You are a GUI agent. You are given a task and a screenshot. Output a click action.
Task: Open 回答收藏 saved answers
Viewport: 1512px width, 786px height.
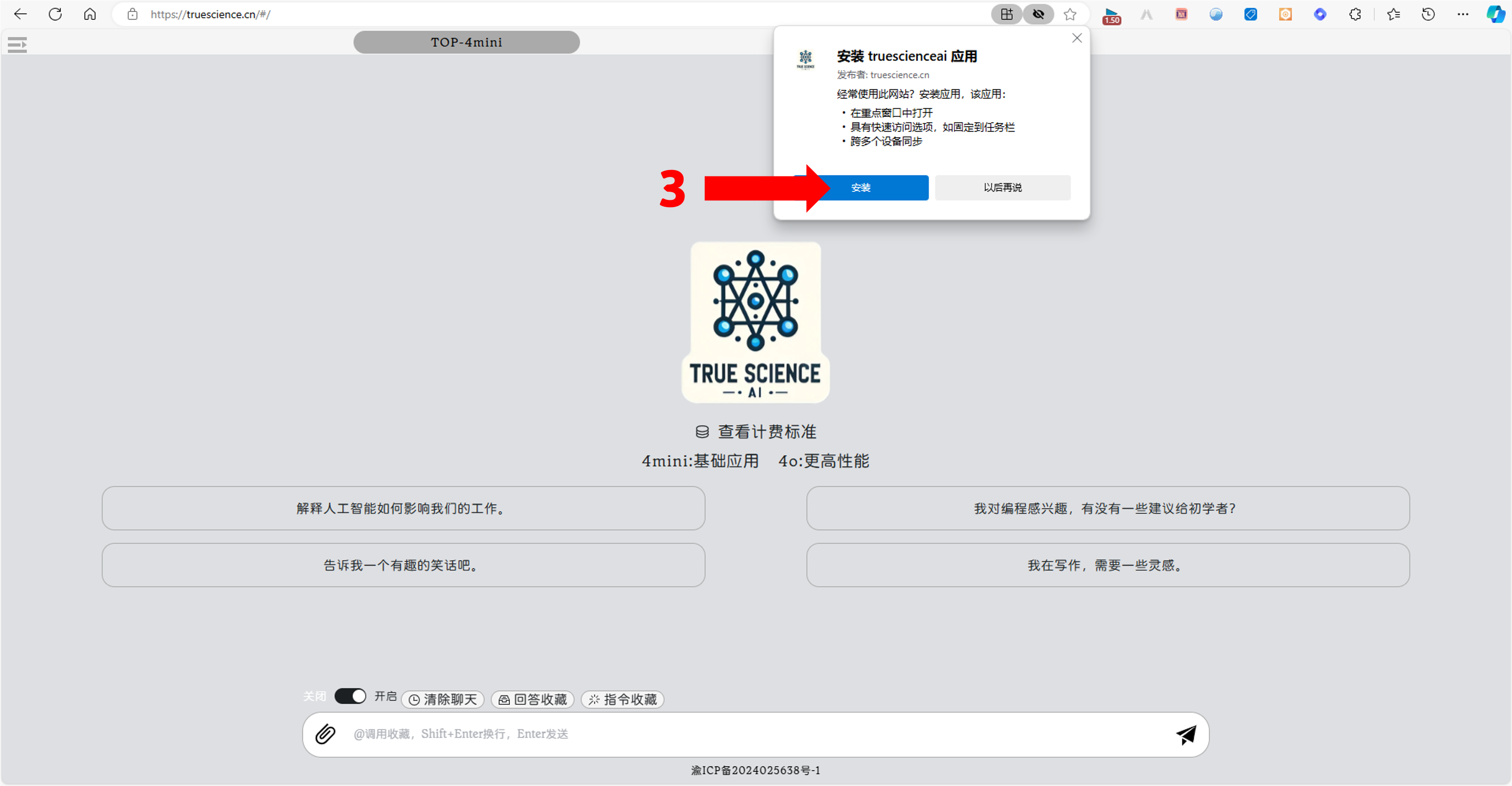tap(532, 700)
